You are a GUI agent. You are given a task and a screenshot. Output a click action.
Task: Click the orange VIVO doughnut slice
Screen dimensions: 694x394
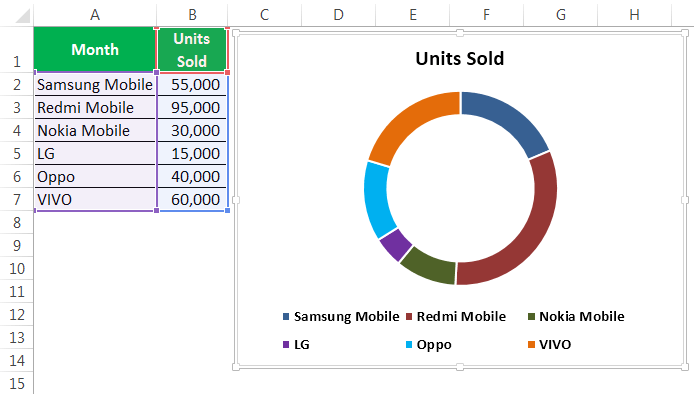[x=409, y=122]
